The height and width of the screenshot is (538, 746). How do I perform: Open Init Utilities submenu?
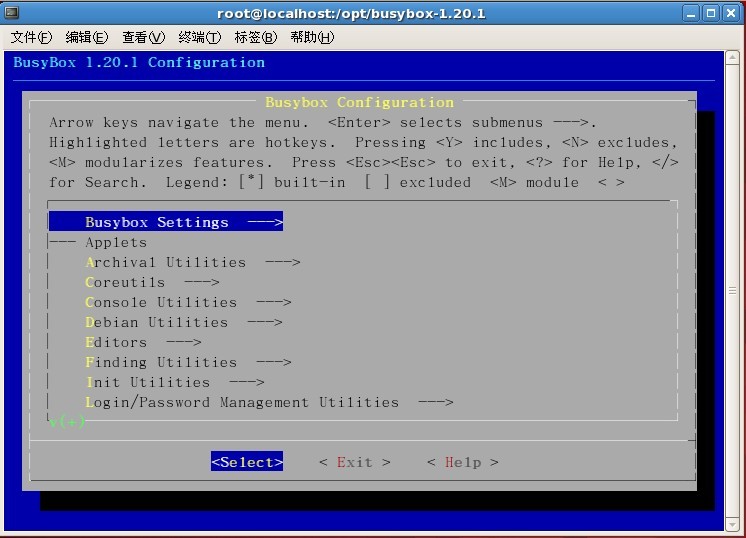(175, 382)
